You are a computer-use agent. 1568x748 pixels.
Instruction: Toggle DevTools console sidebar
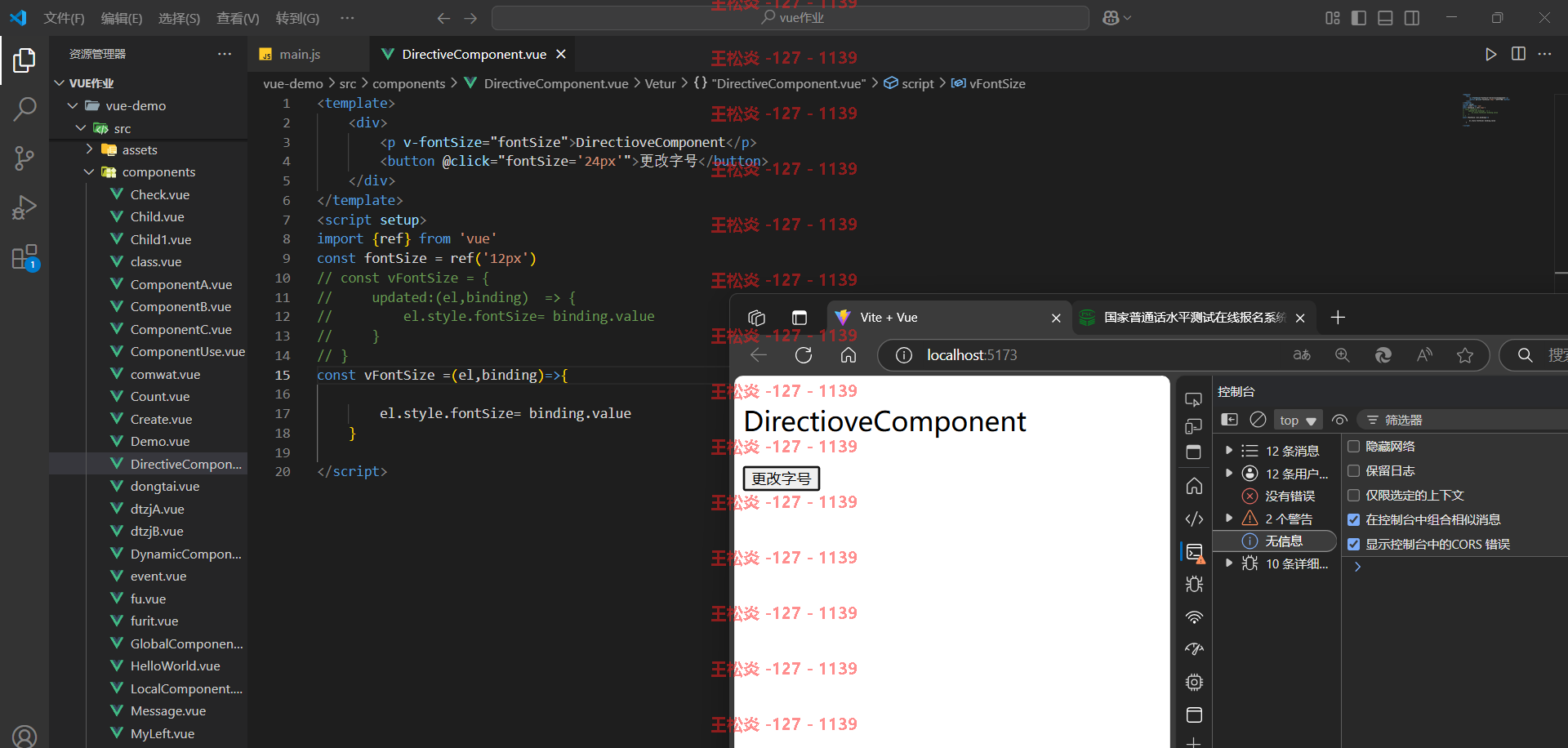coord(1229,420)
